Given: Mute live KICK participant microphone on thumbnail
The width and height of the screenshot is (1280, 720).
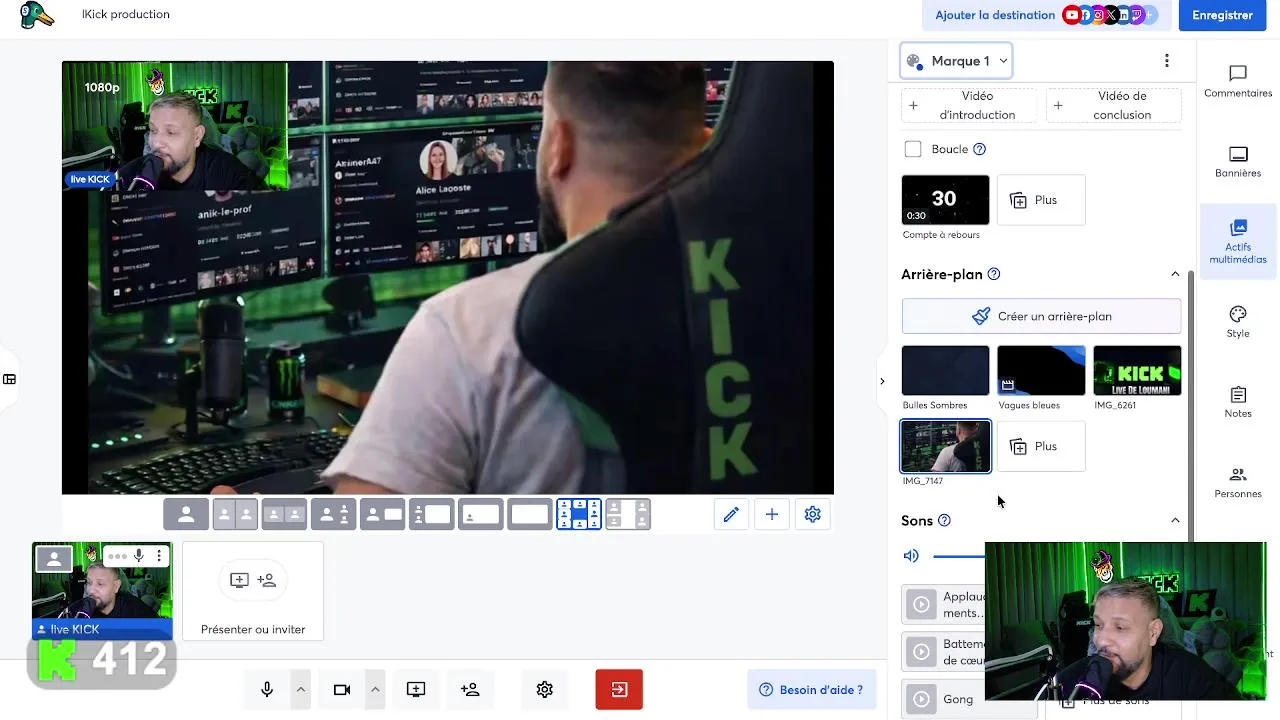Looking at the screenshot, I should click(x=139, y=556).
